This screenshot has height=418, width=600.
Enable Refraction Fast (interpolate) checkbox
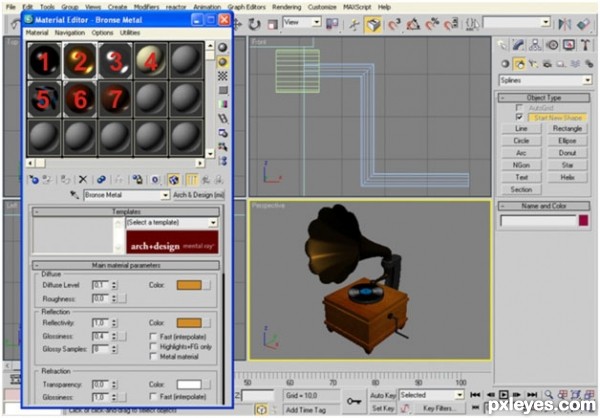pos(153,396)
